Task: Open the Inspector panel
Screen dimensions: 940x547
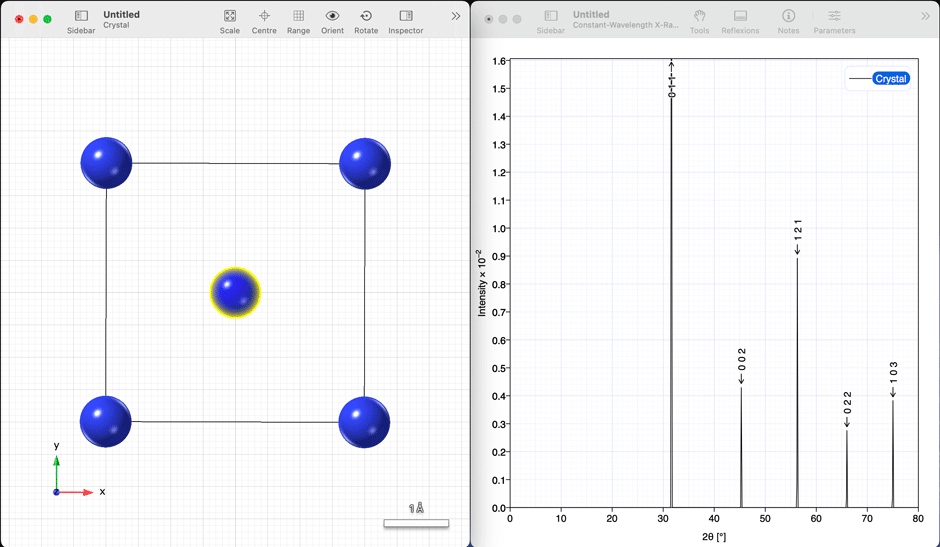Action: (405, 17)
